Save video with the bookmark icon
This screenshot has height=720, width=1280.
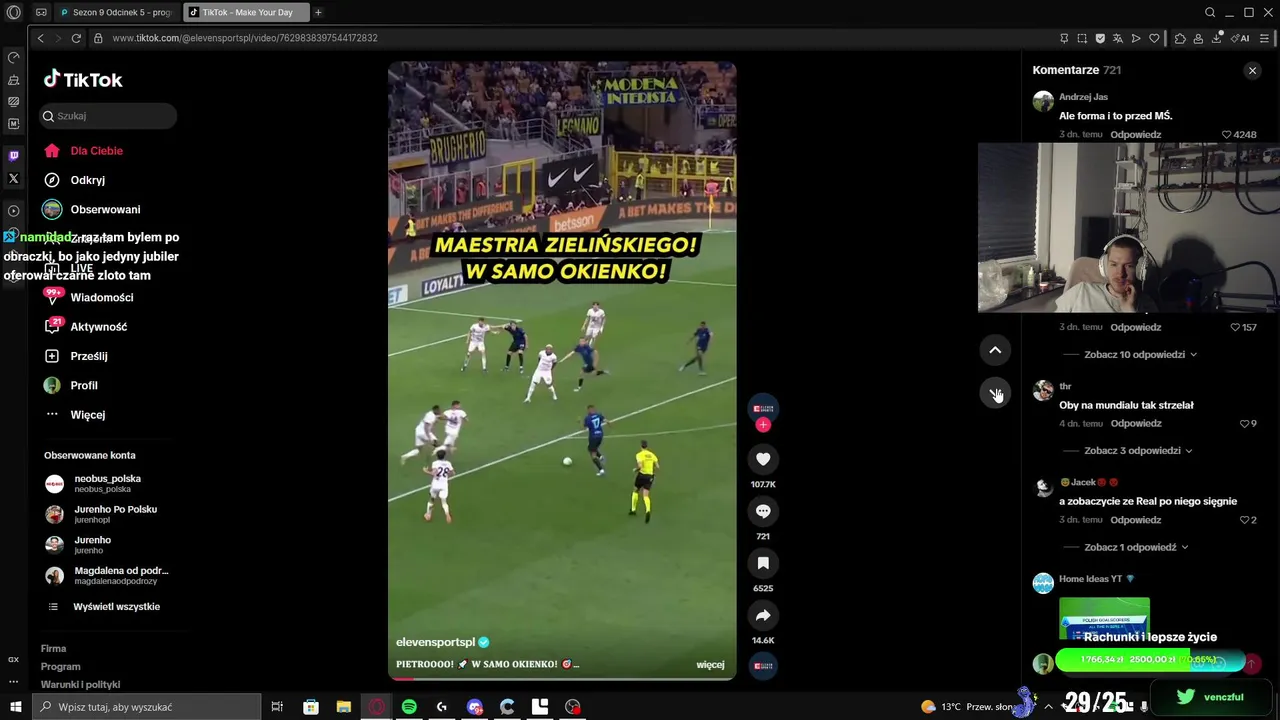point(763,563)
